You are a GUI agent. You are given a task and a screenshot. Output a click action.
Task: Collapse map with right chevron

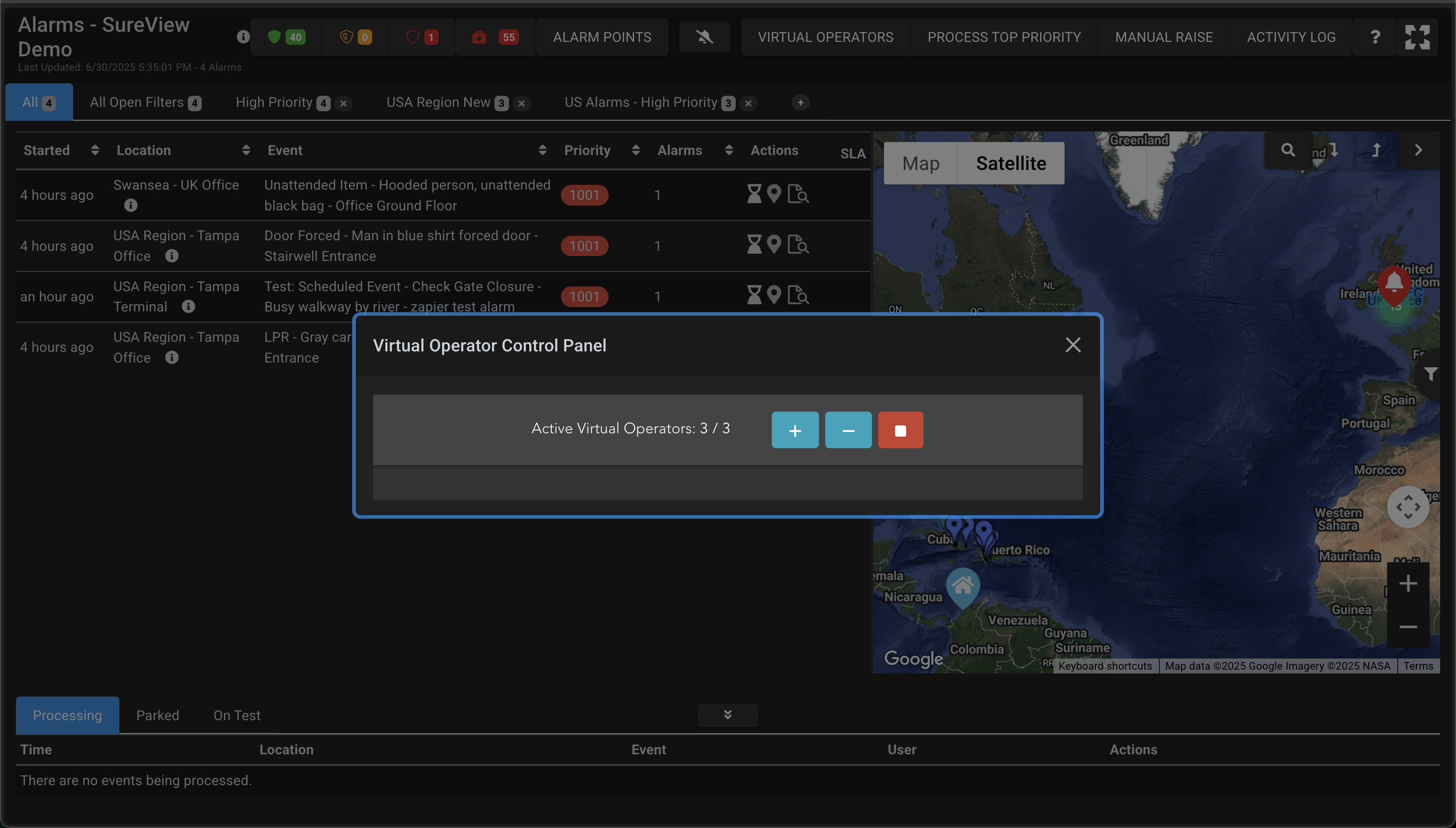1418,150
